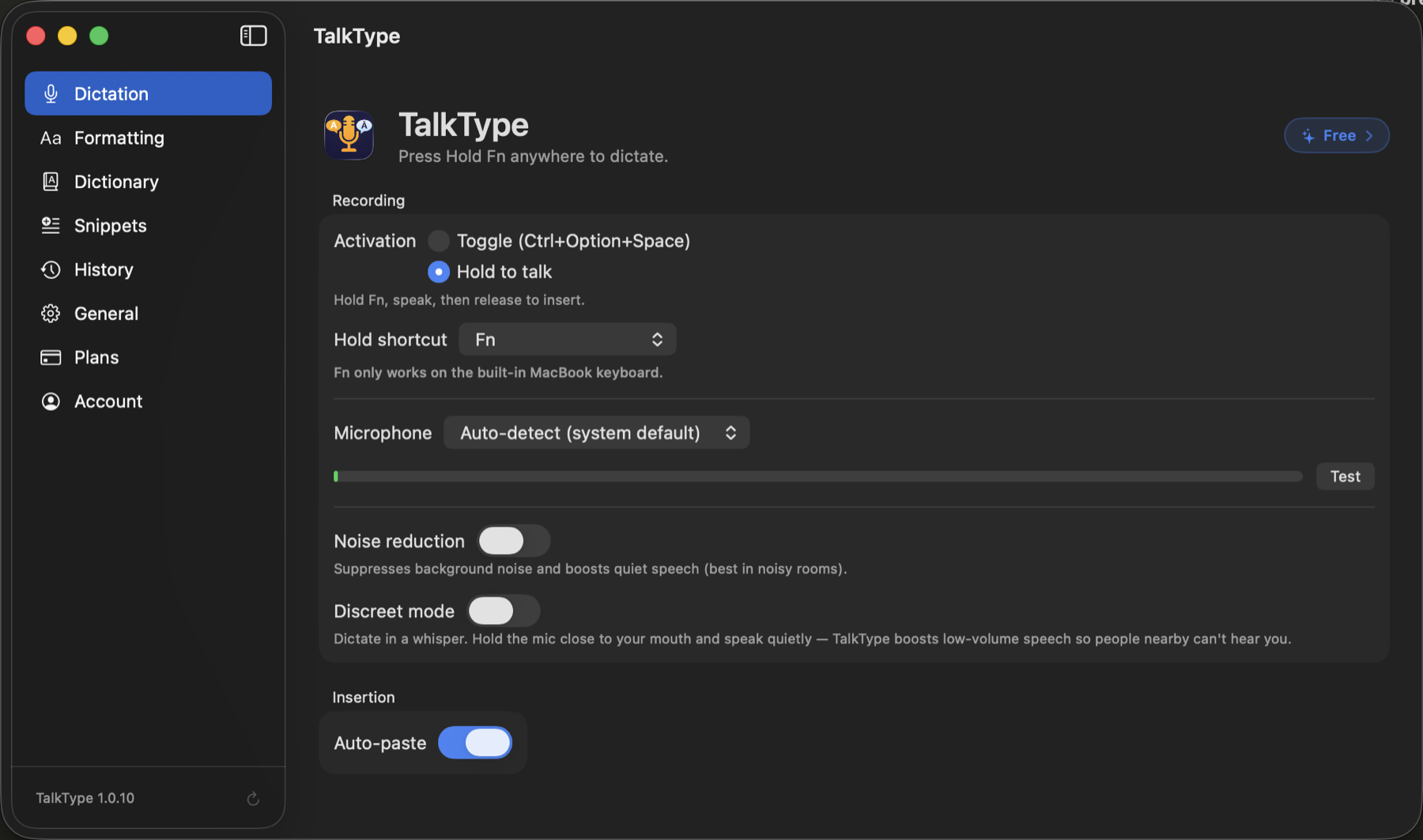
Task: Click the person icon beside Account
Action: tap(51, 401)
